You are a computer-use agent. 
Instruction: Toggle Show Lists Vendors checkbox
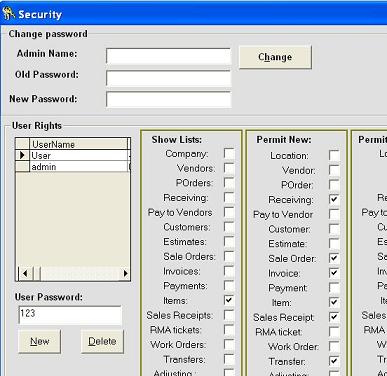point(229,168)
